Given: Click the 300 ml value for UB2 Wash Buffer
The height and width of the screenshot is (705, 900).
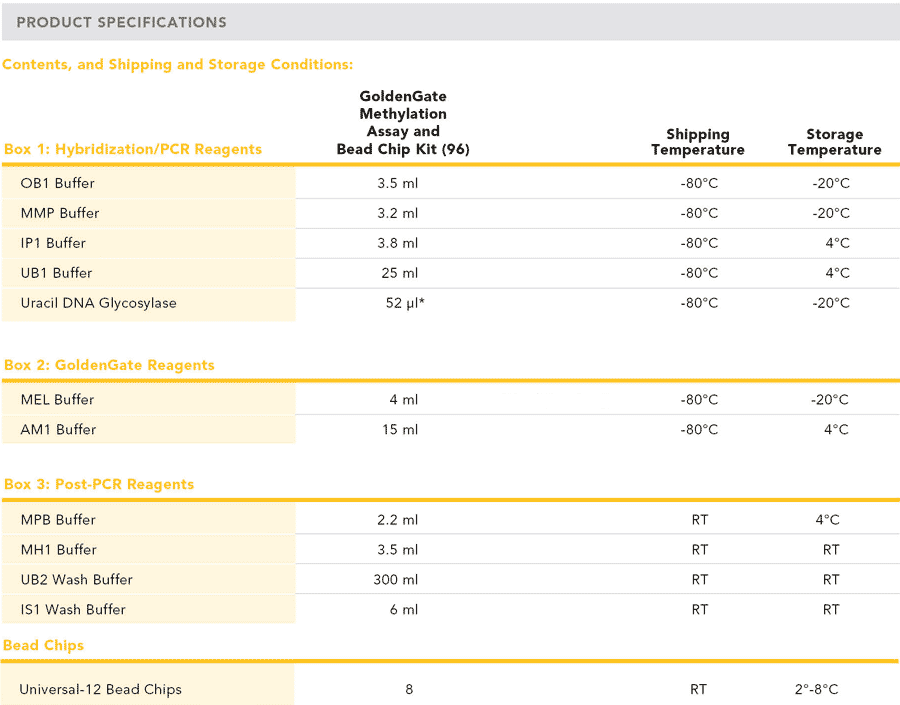Looking at the screenshot, I should coord(395,579).
